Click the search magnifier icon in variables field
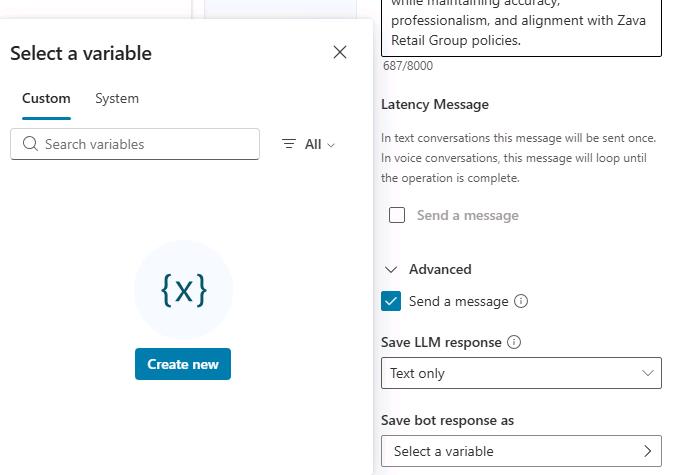Image resolution: width=673 pixels, height=475 pixels. (30, 144)
